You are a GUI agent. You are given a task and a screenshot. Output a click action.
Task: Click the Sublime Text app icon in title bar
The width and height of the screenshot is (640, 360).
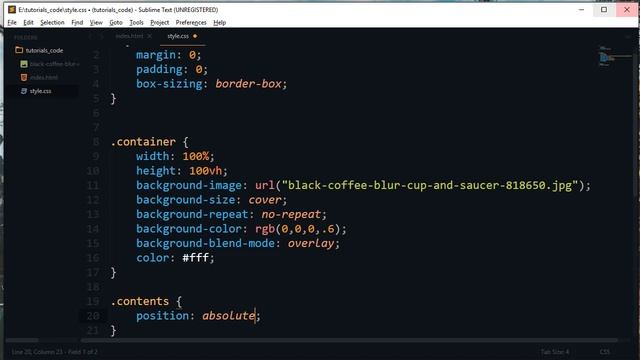click(12, 9)
